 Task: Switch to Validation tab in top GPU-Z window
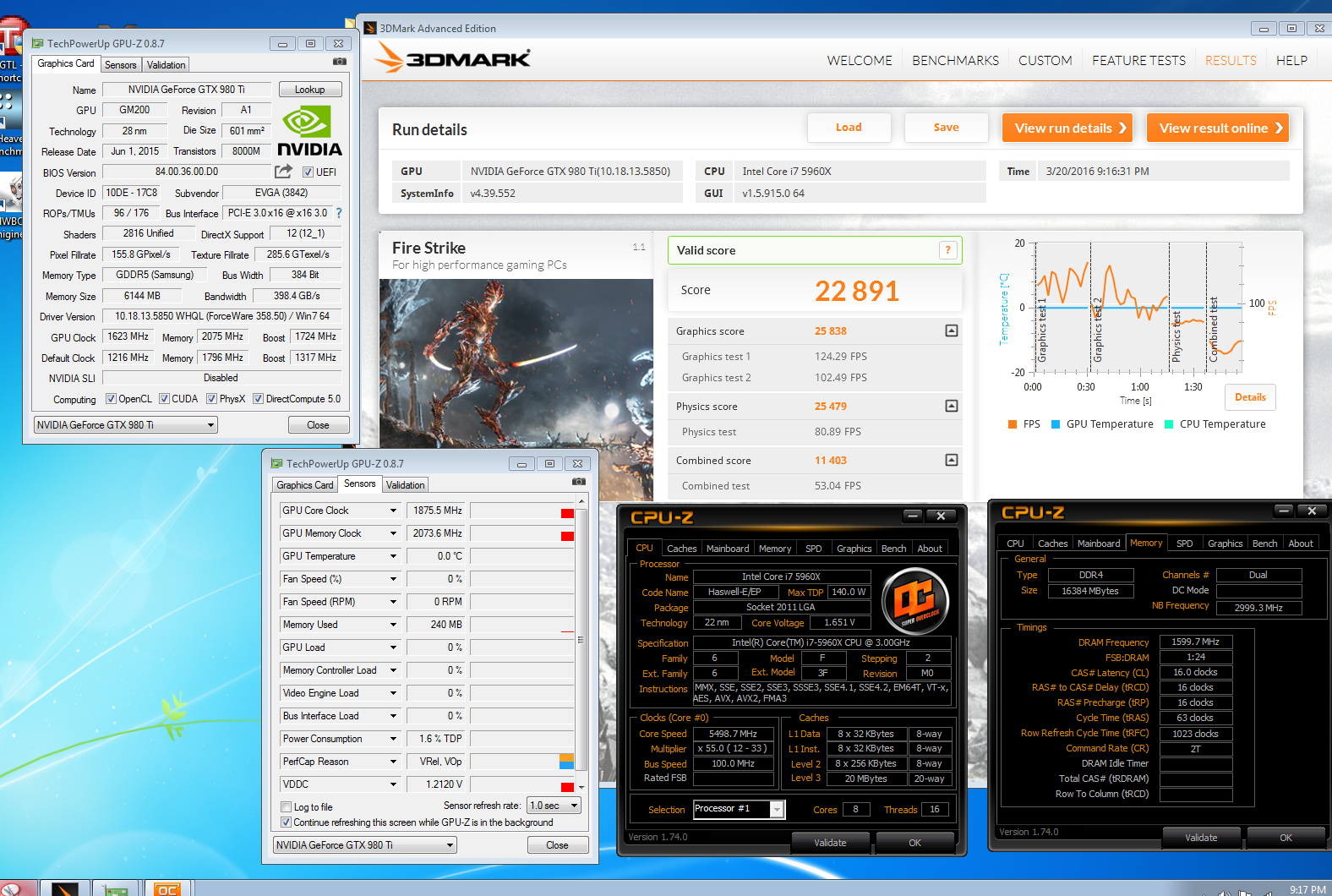coord(166,65)
